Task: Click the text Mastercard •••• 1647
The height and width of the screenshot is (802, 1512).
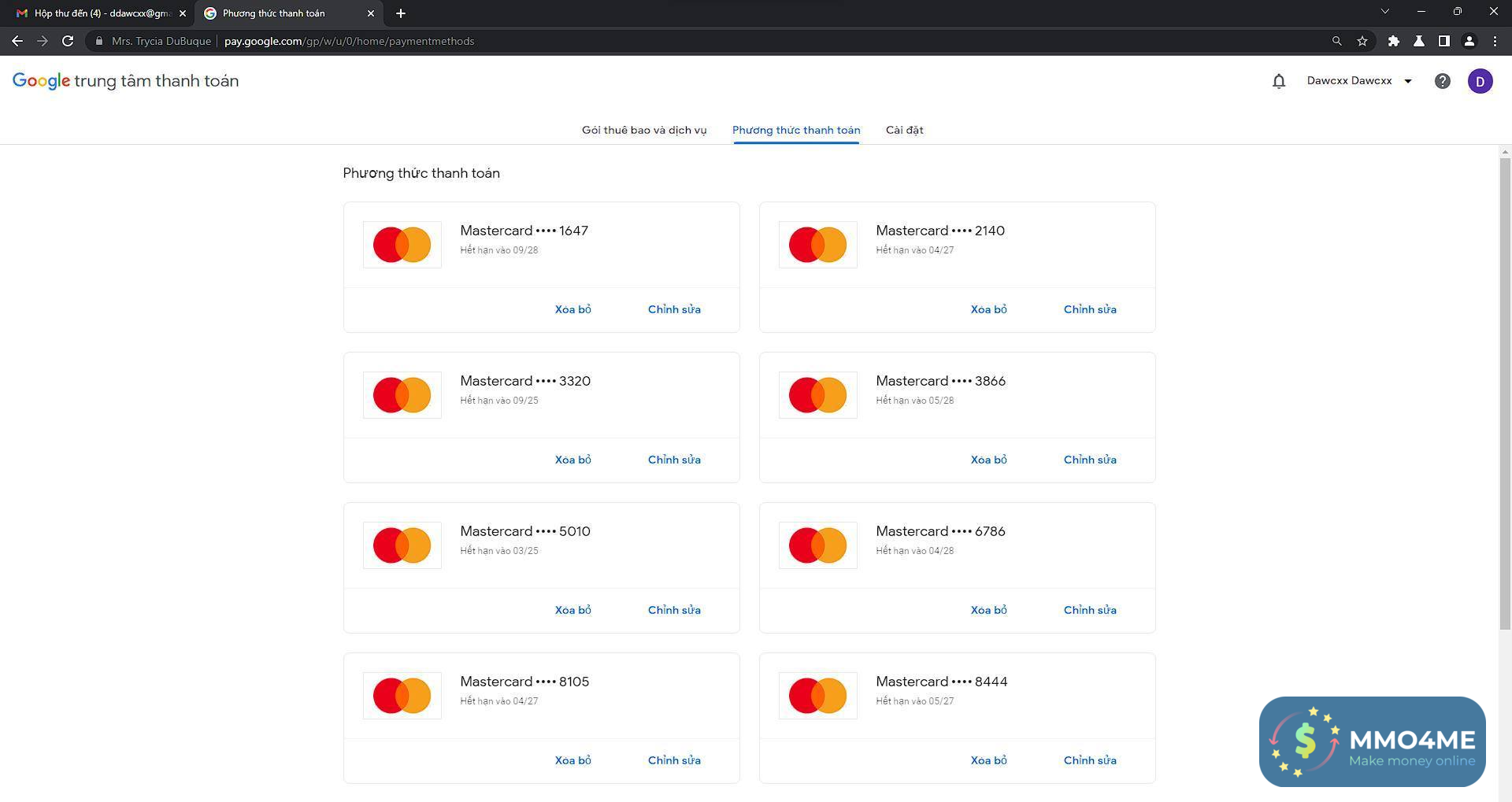Action: [524, 231]
